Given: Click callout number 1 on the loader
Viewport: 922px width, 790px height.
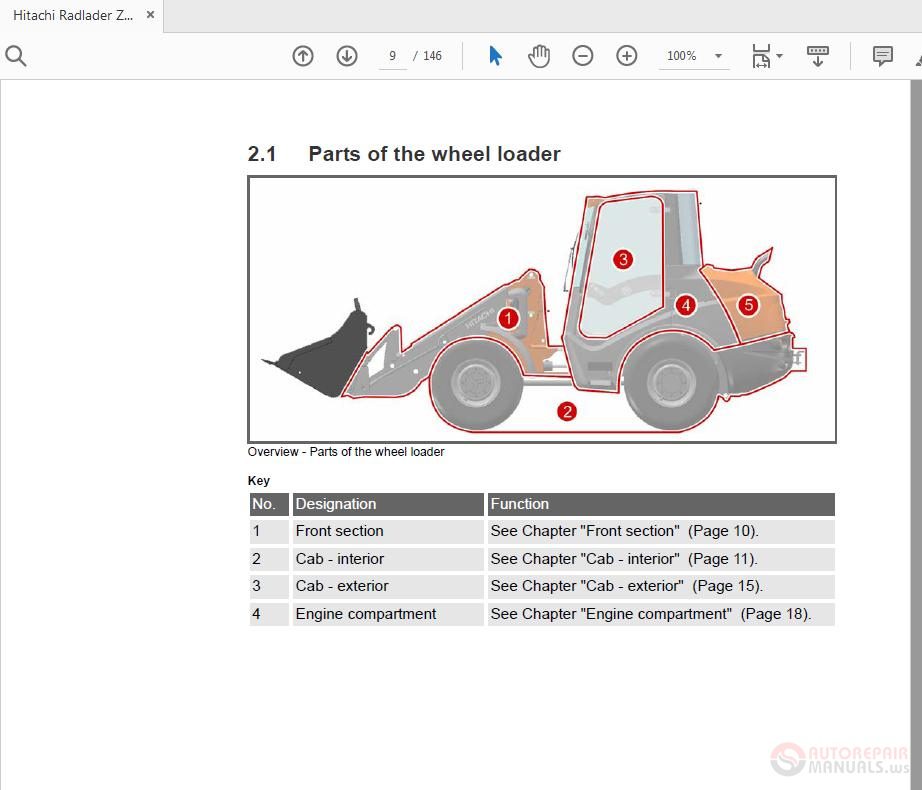Looking at the screenshot, I should 509,319.
